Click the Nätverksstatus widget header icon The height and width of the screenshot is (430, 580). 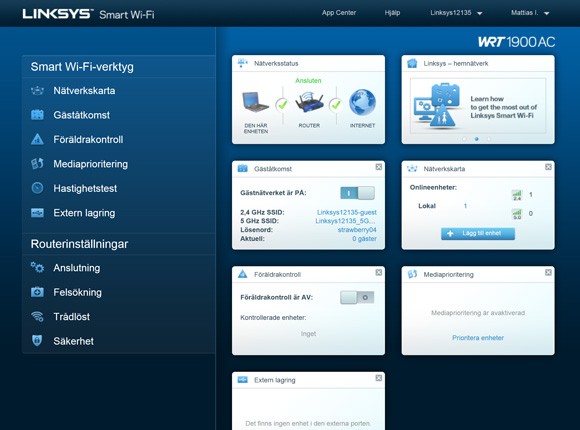pos(243,63)
